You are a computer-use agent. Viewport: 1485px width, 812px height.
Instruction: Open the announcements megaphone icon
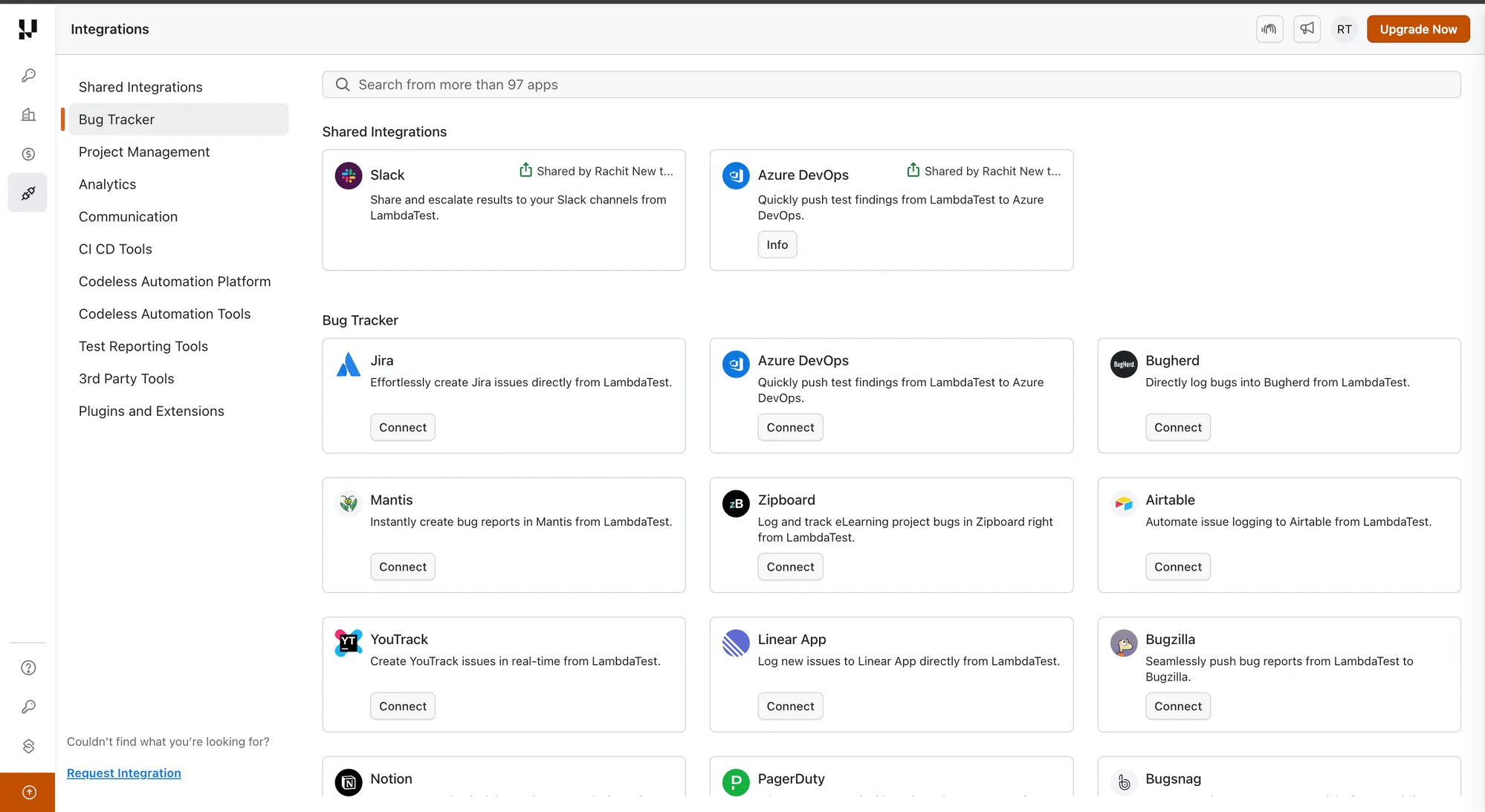point(1307,29)
